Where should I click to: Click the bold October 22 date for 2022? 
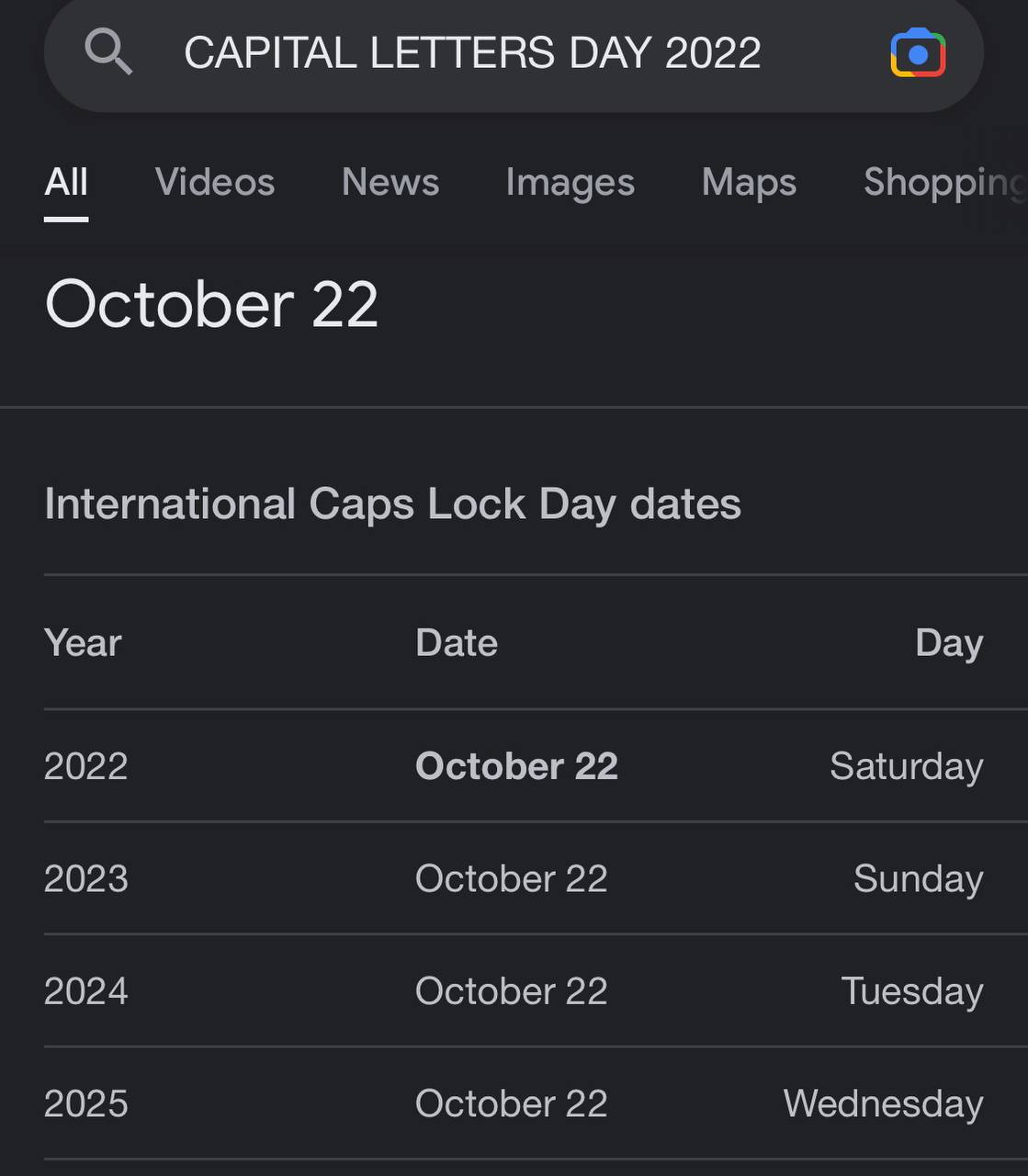pyautogui.click(x=516, y=766)
